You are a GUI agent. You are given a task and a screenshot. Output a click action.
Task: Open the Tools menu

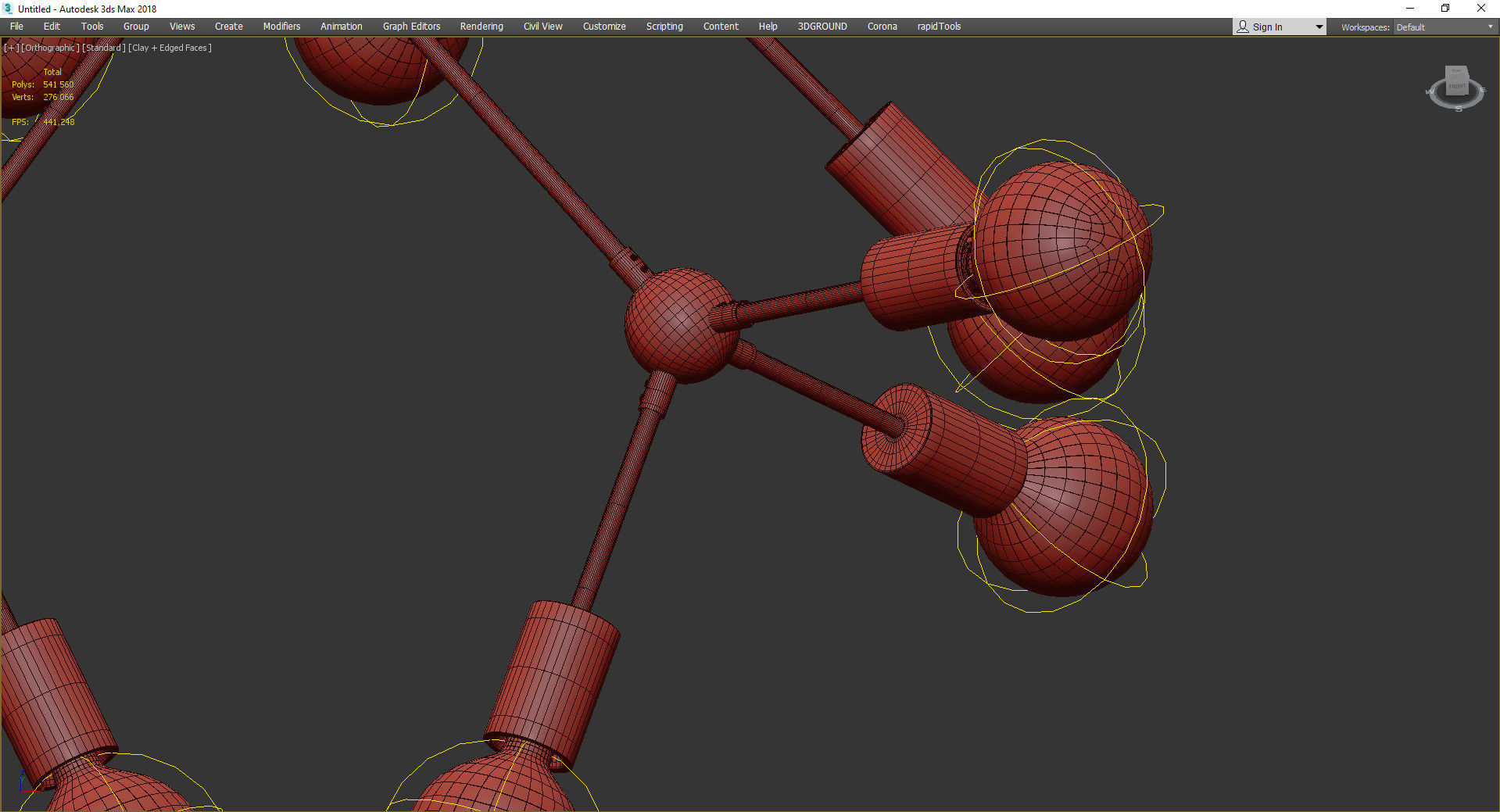click(x=92, y=27)
